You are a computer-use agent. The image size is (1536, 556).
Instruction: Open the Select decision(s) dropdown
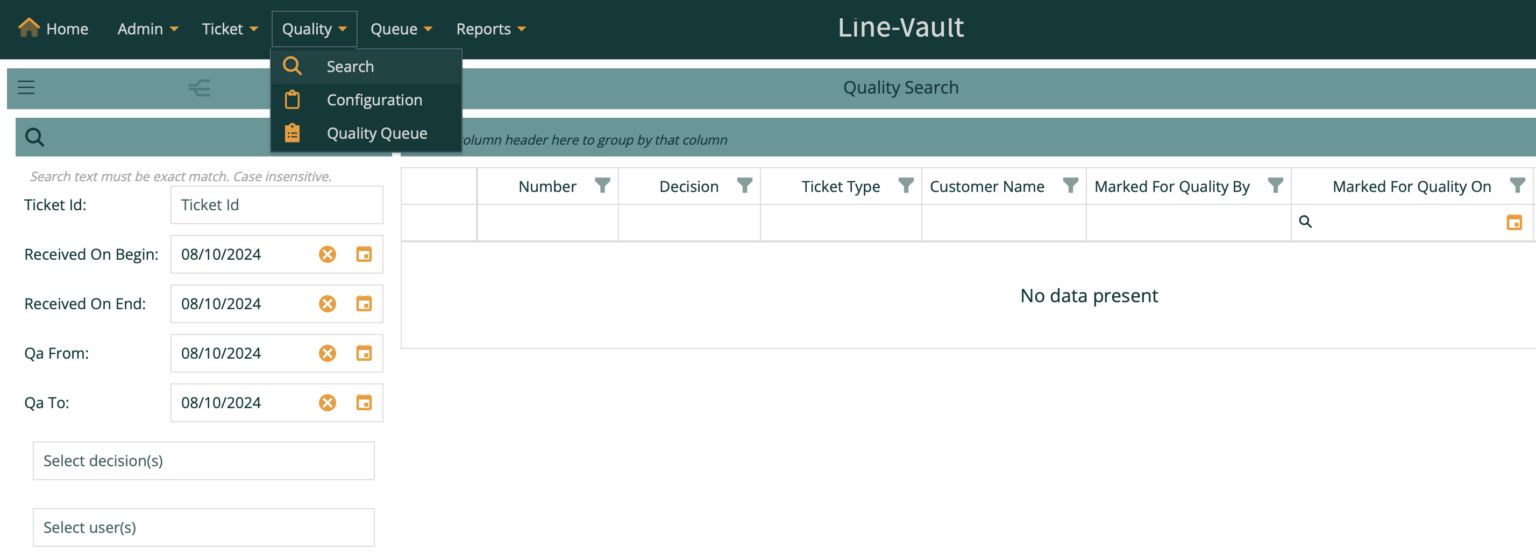click(204, 461)
